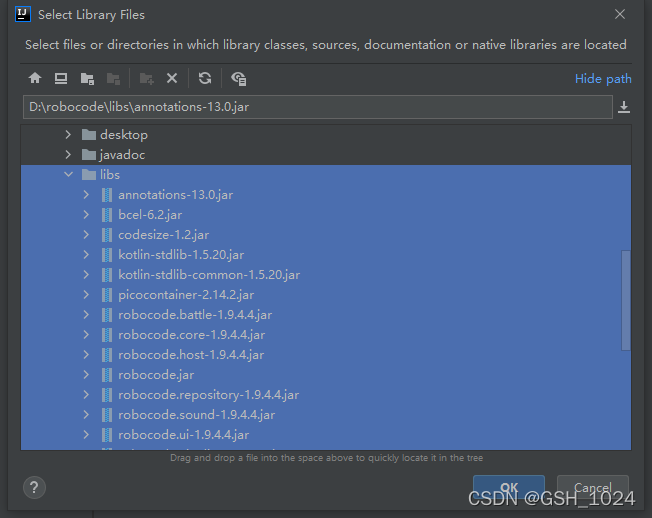Viewport: 652px width, 518px height.
Task: Click the Hide path link
Action: 603,79
